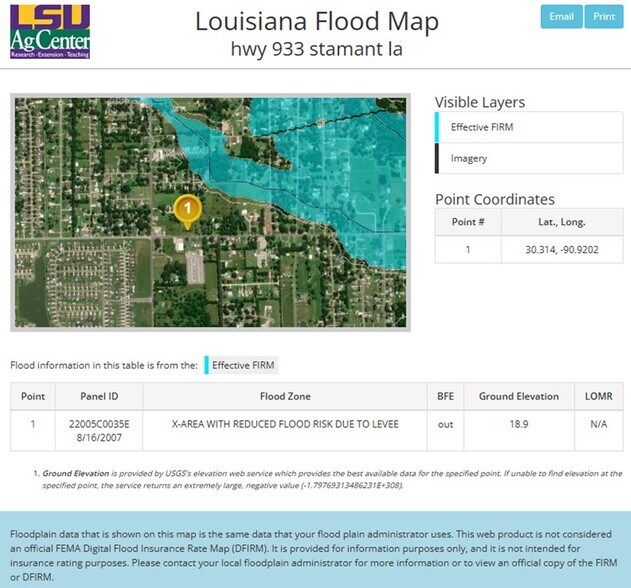
Task: Click the yellow point 1 map marker
Action: (187, 210)
